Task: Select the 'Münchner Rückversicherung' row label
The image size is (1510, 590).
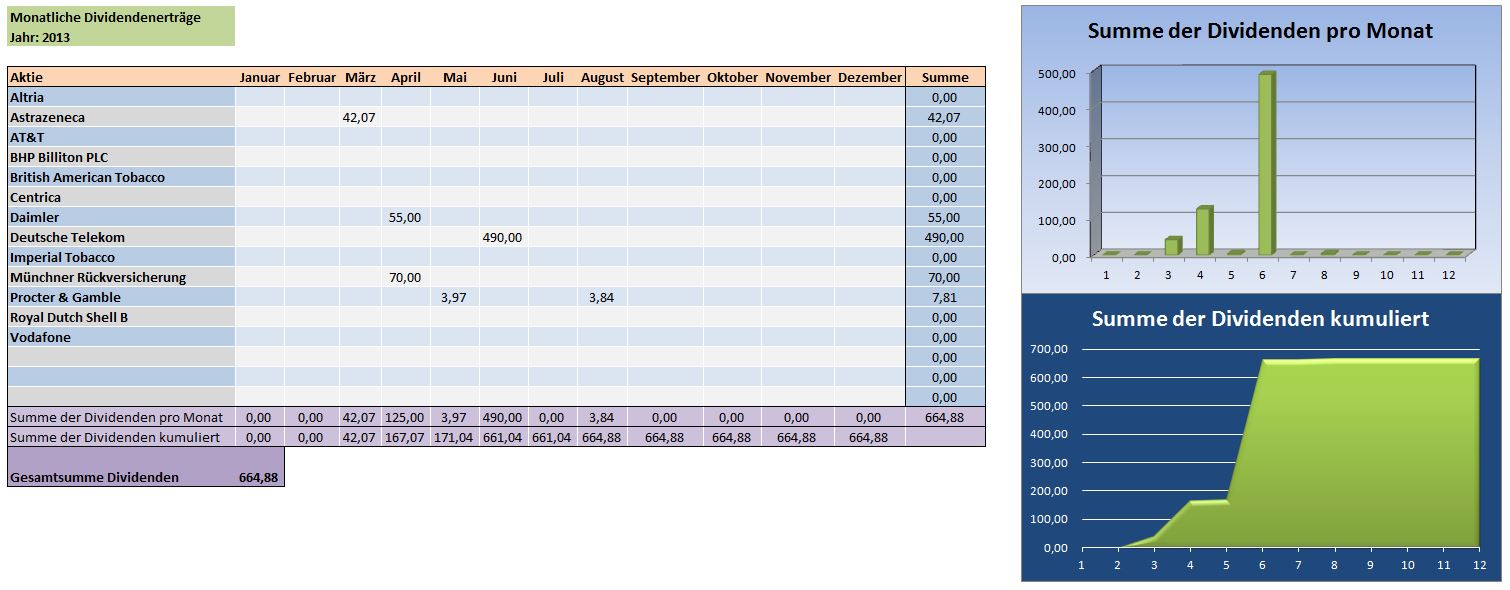Action: tap(121, 277)
